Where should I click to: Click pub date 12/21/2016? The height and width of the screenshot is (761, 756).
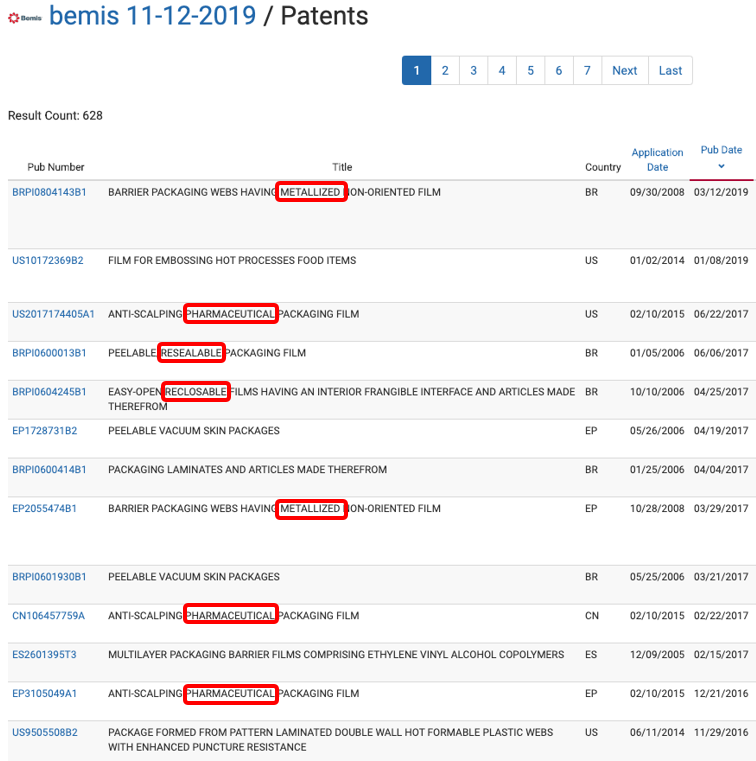point(721,694)
